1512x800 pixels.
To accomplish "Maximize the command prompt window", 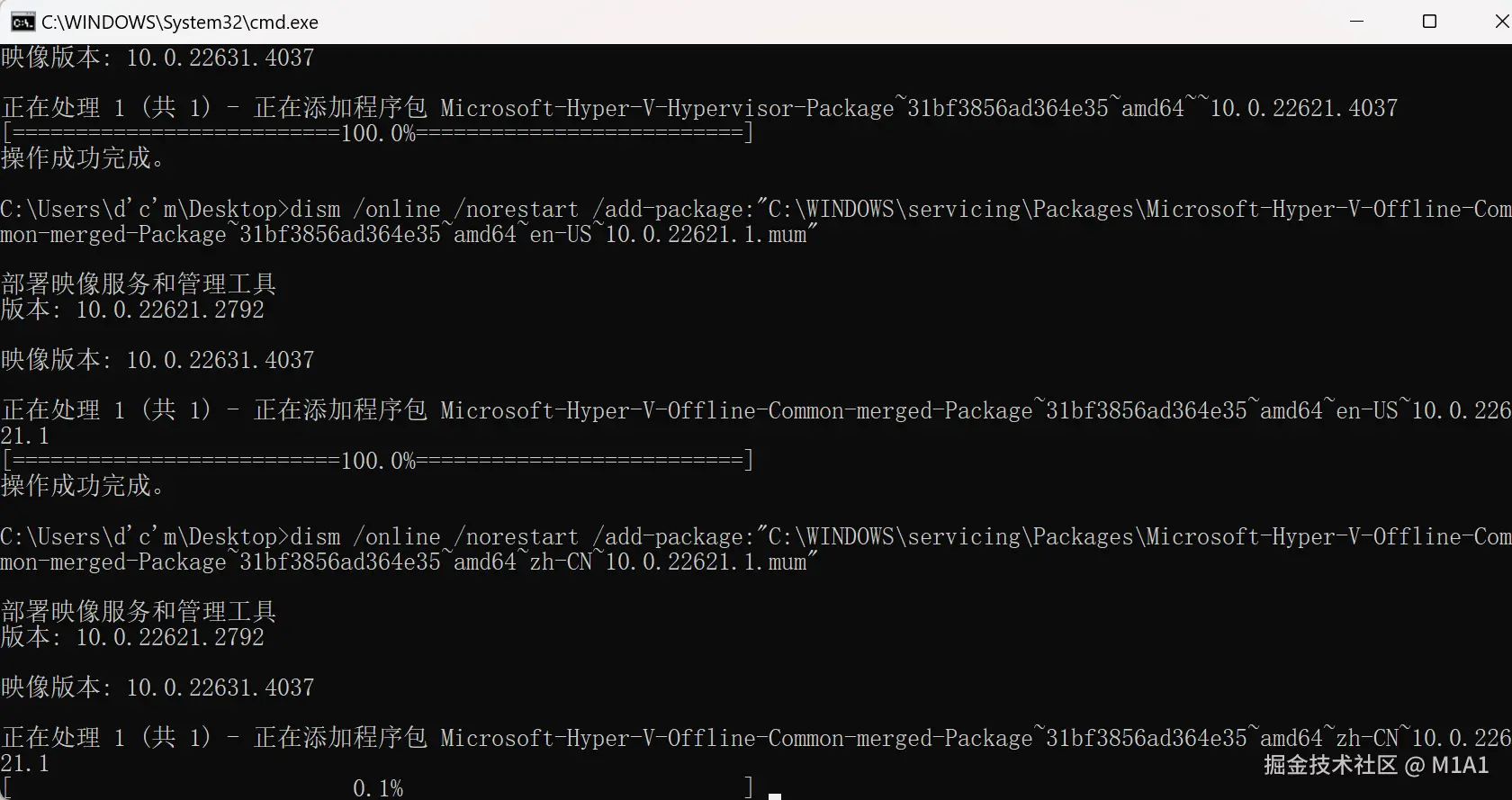I will coord(1429,22).
